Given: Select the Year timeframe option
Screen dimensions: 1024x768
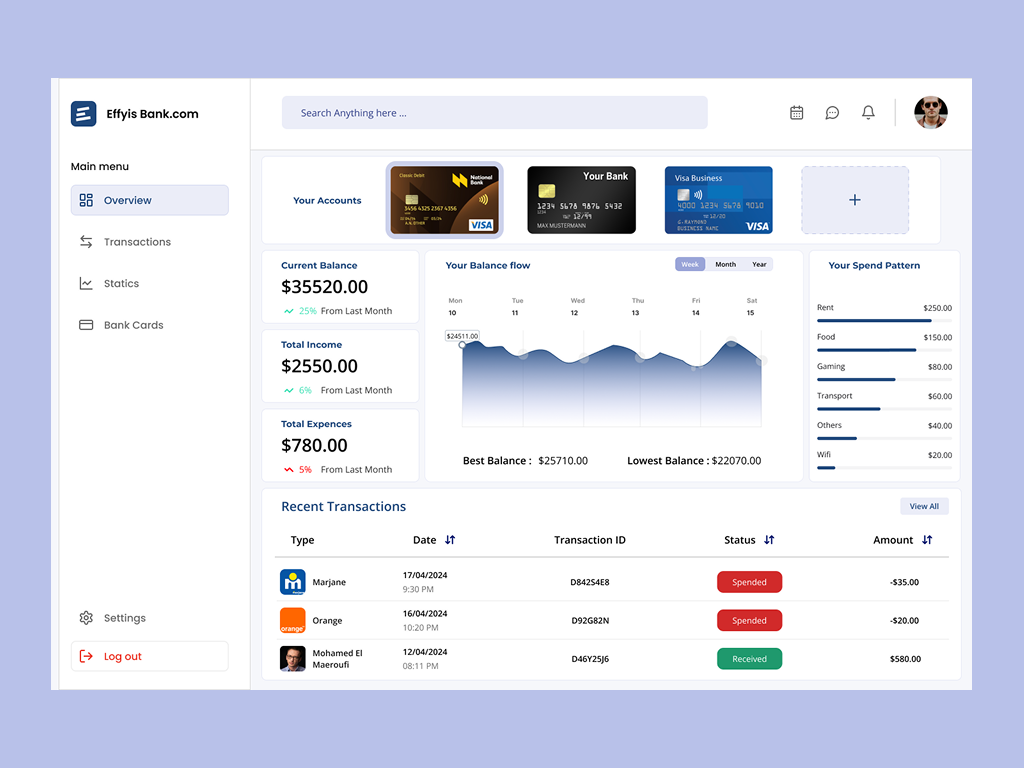Looking at the screenshot, I should pyautogui.click(x=758, y=264).
